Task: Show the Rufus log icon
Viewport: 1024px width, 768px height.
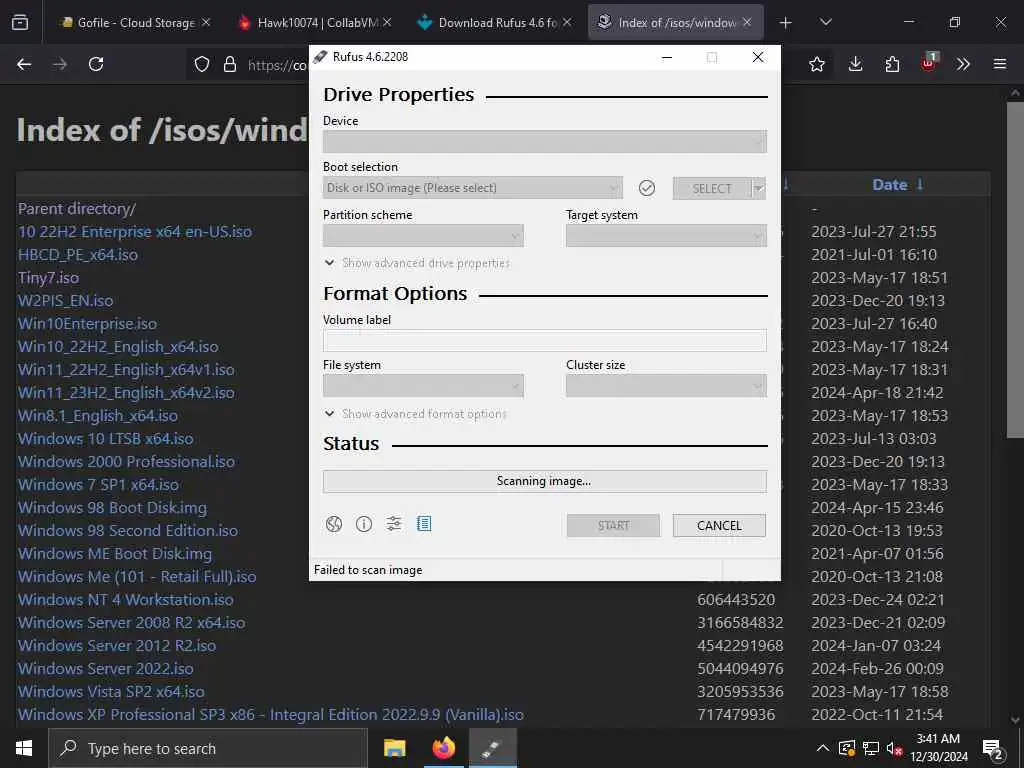Action: coord(424,524)
